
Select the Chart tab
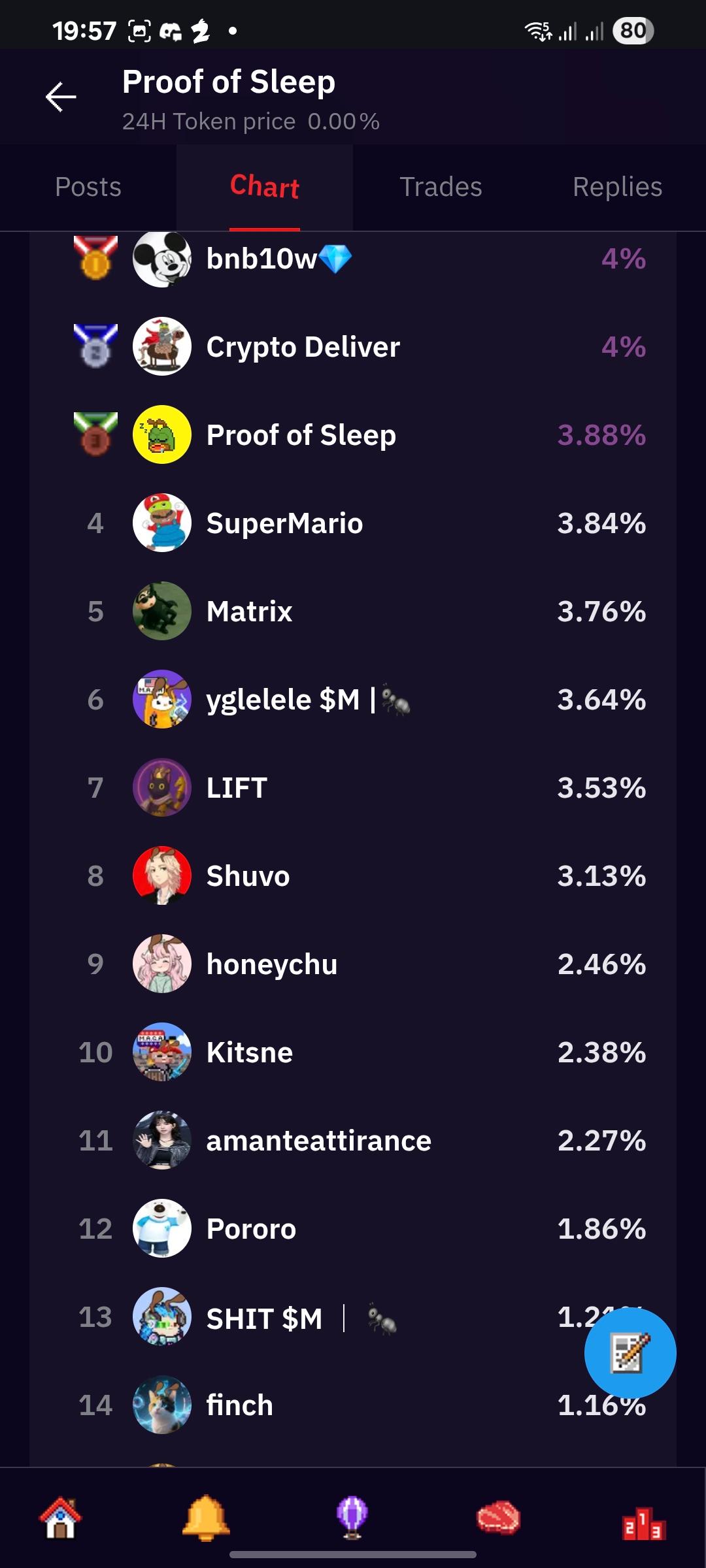pos(265,188)
